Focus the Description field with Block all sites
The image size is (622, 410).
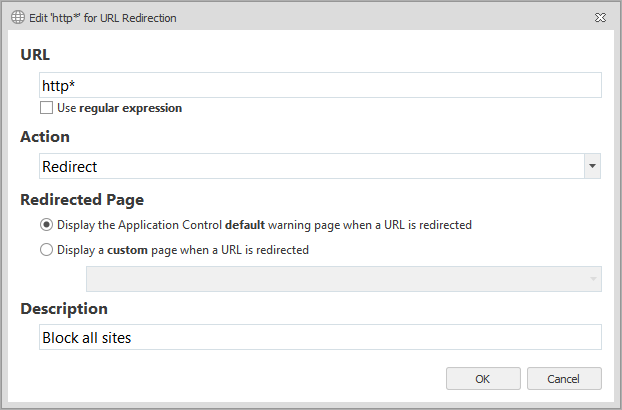click(320, 338)
